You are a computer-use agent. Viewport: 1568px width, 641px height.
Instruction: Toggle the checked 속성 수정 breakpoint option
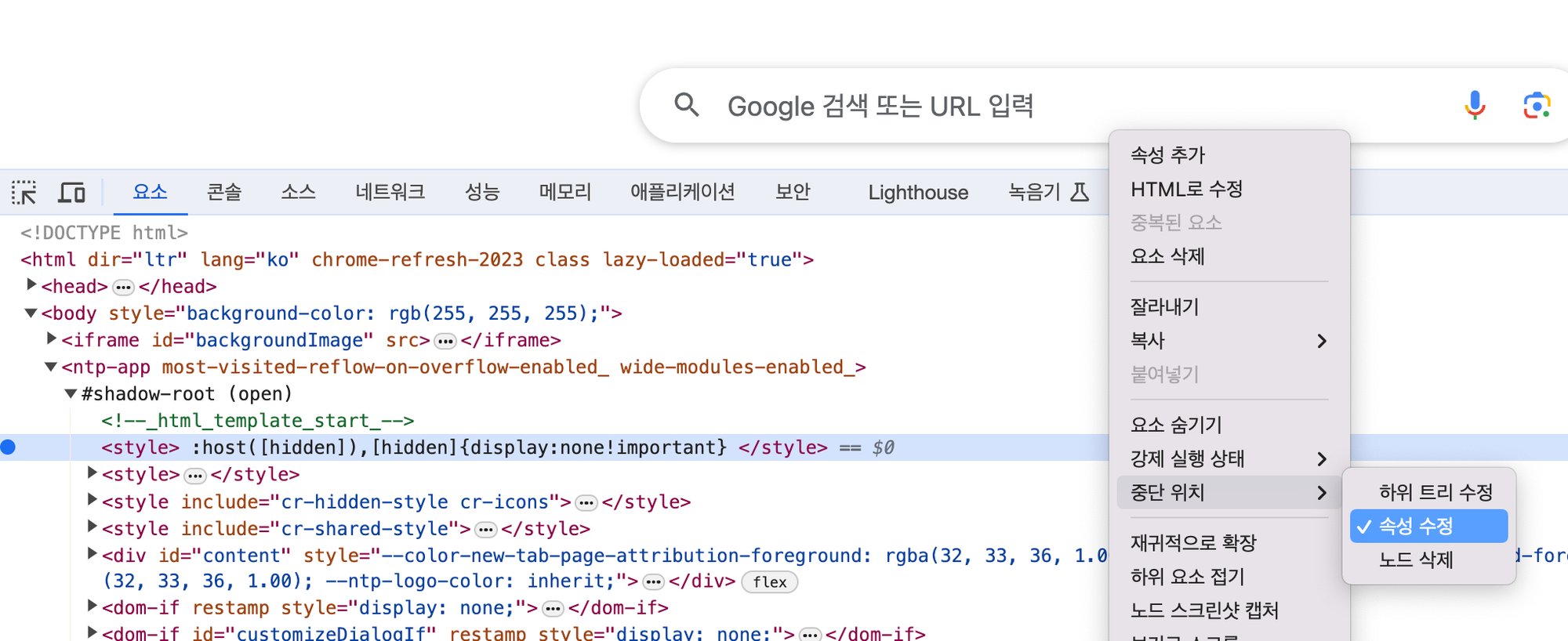point(1428,526)
